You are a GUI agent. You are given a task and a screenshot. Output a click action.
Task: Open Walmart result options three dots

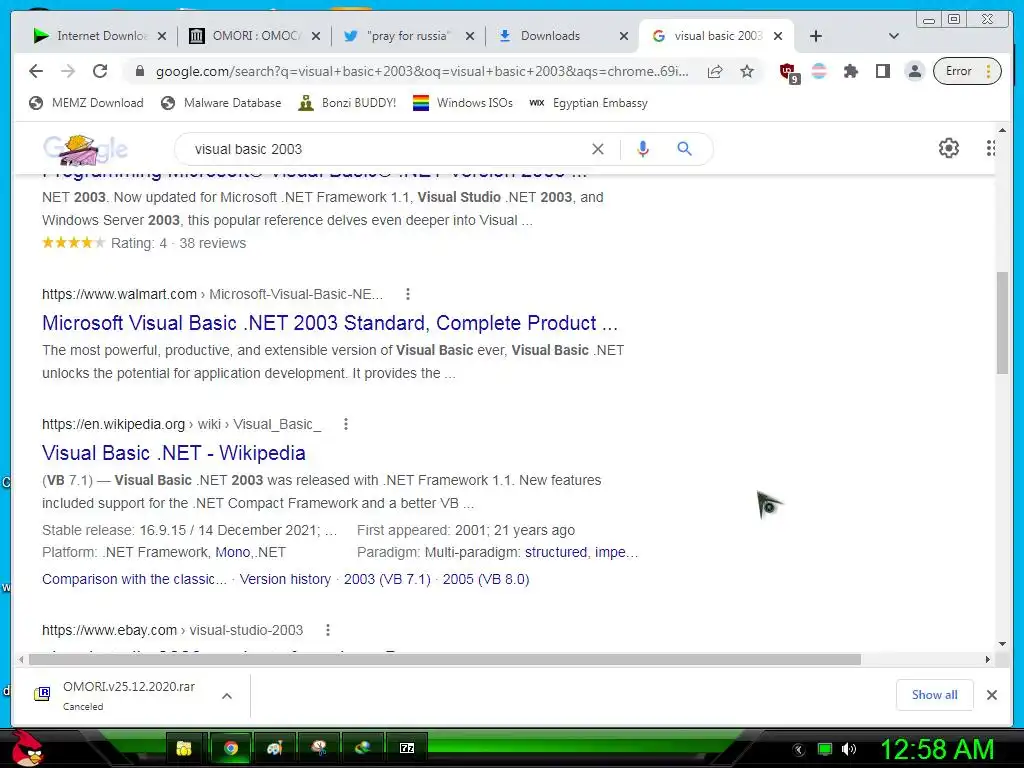[408, 295]
